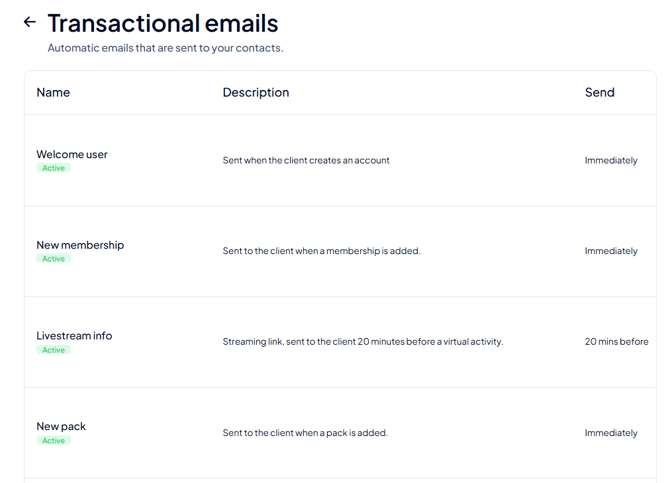The width and height of the screenshot is (670, 483).
Task: Click the Active badge under New membership
Action: coord(53,259)
